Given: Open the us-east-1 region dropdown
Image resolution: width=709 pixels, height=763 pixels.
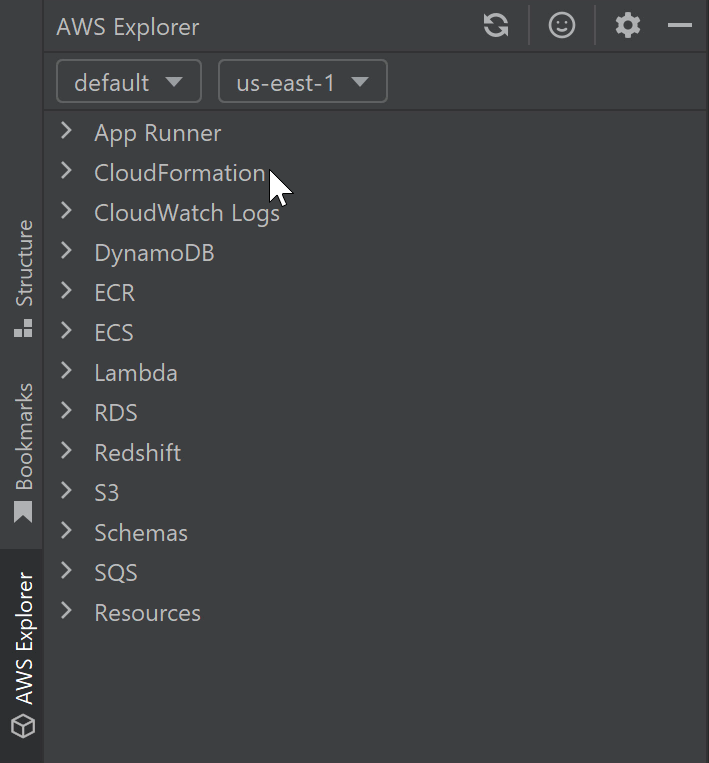Looking at the screenshot, I should [302, 82].
